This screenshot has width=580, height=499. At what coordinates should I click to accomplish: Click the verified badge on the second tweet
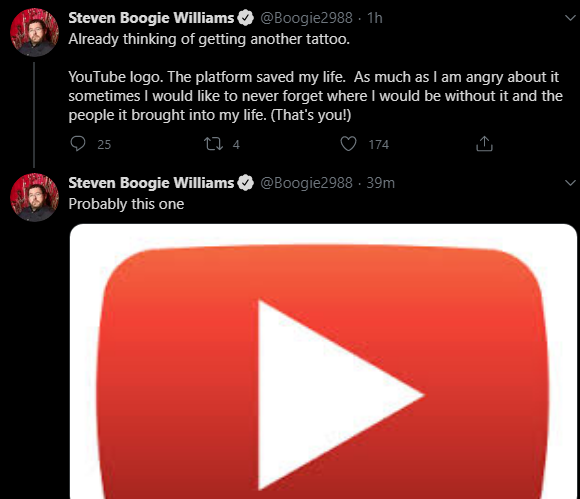click(245, 183)
